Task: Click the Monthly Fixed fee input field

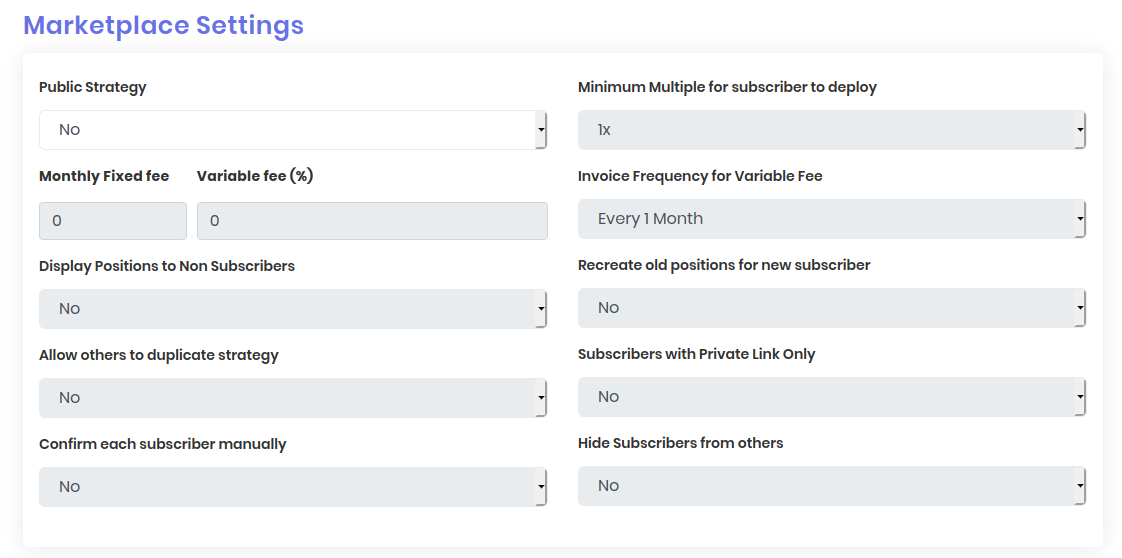Action: coord(113,221)
